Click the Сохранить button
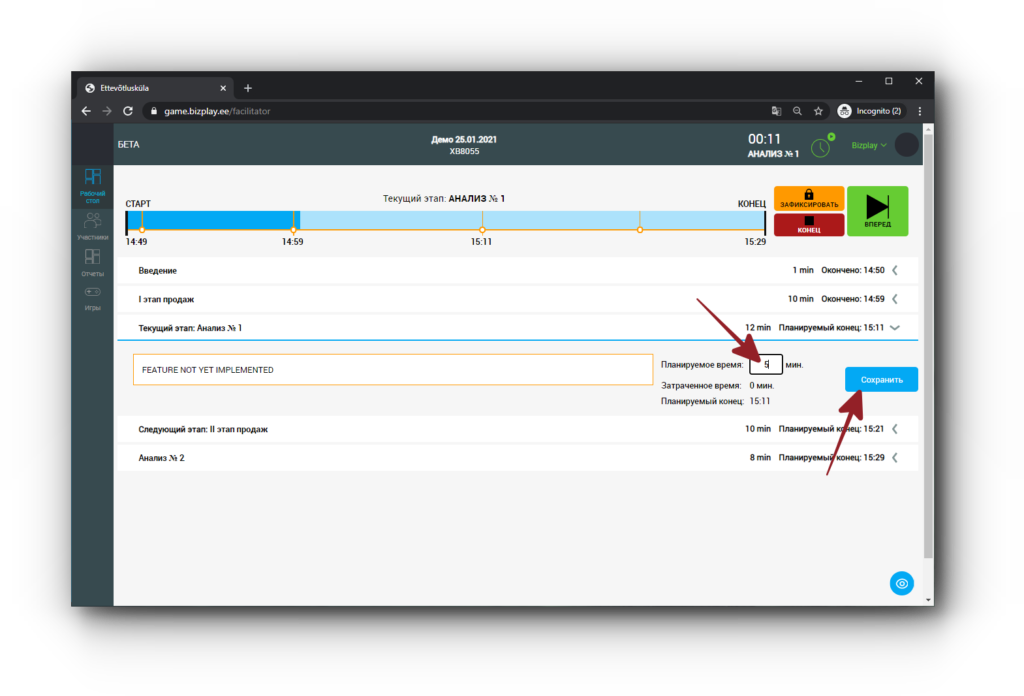 tap(881, 380)
